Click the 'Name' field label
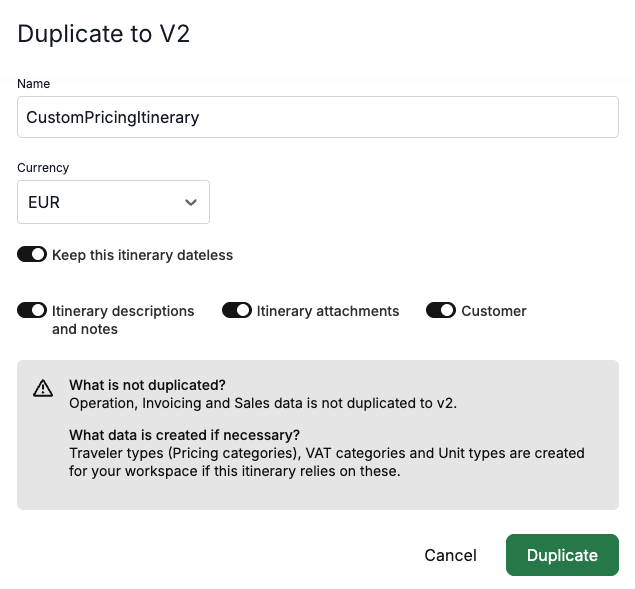Image resolution: width=635 pixels, height=589 pixels. [x=34, y=83]
